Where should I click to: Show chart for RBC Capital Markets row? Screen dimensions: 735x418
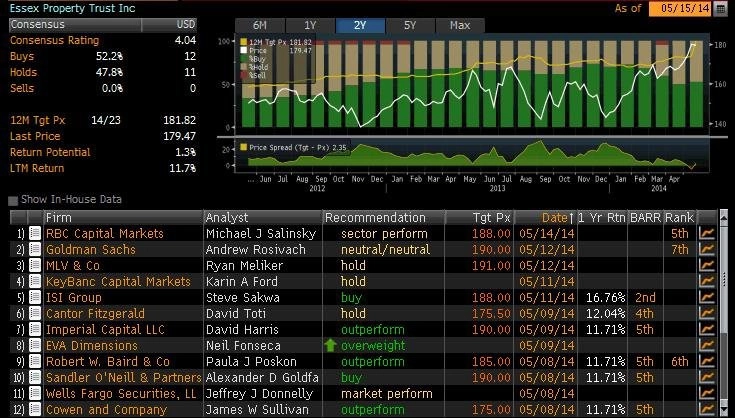[x=706, y=233]
